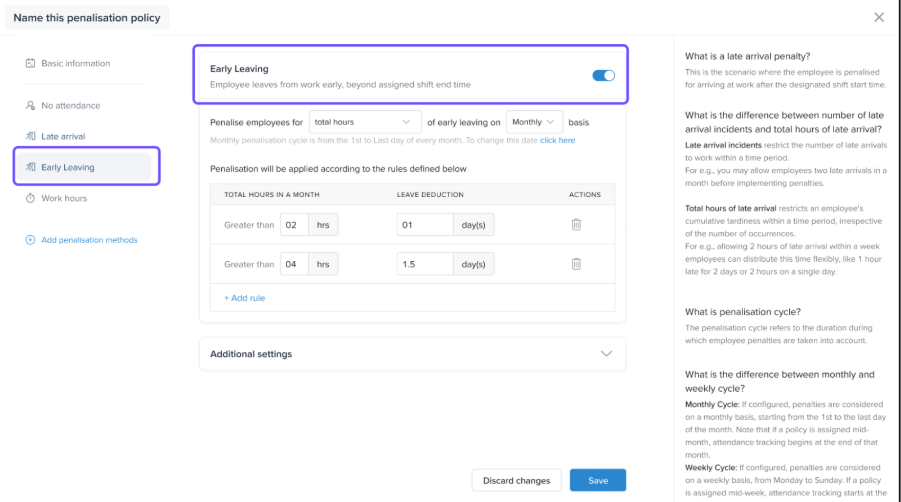Screen dimensions: 901x502
Task: Click the LEAVE DEDUCTION column header
Action: point(430,195)
